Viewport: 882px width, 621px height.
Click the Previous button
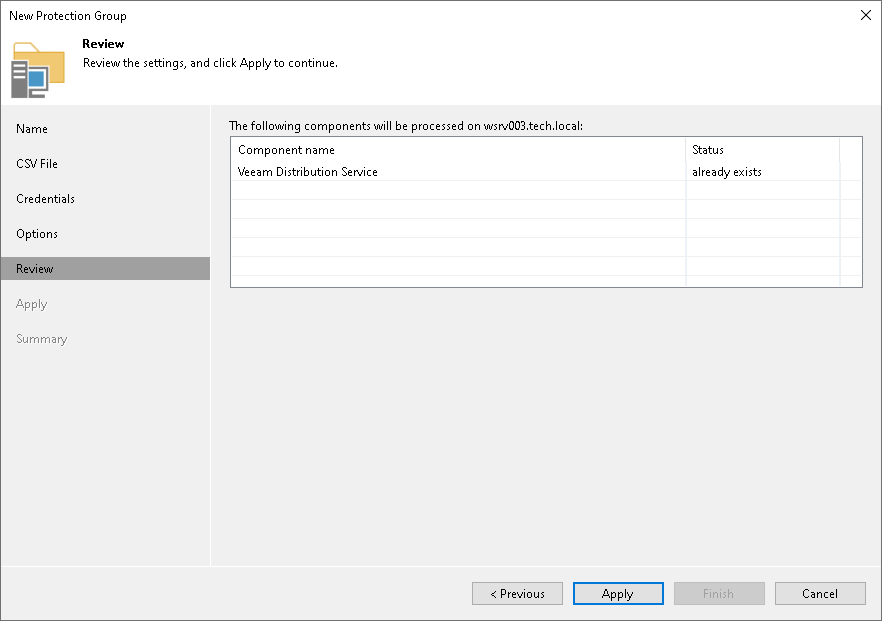click(517, 593)
